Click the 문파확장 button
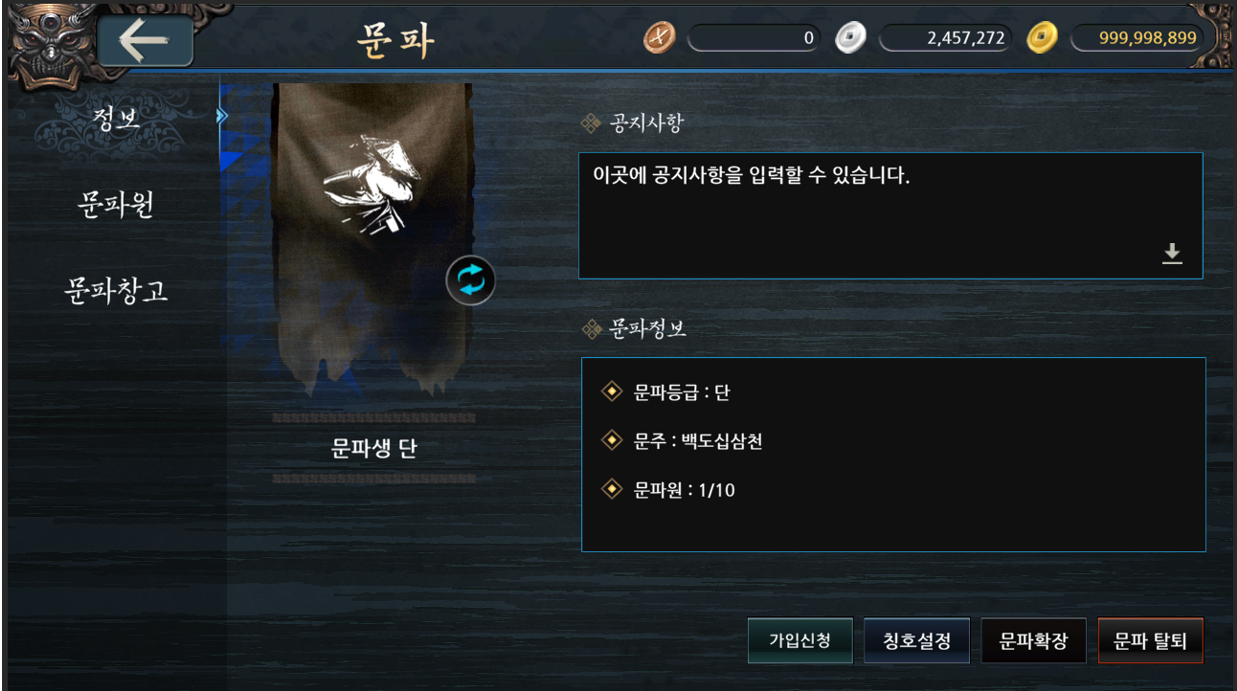This screenshot has height=691, width=1237. tap(1034, 641)
